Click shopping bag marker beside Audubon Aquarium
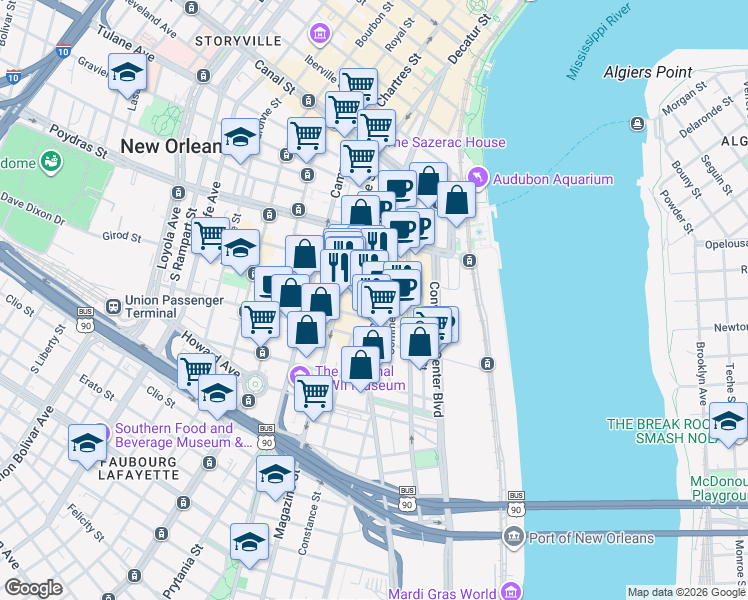Screen dimensions: 748x600 tap(457, 201)
